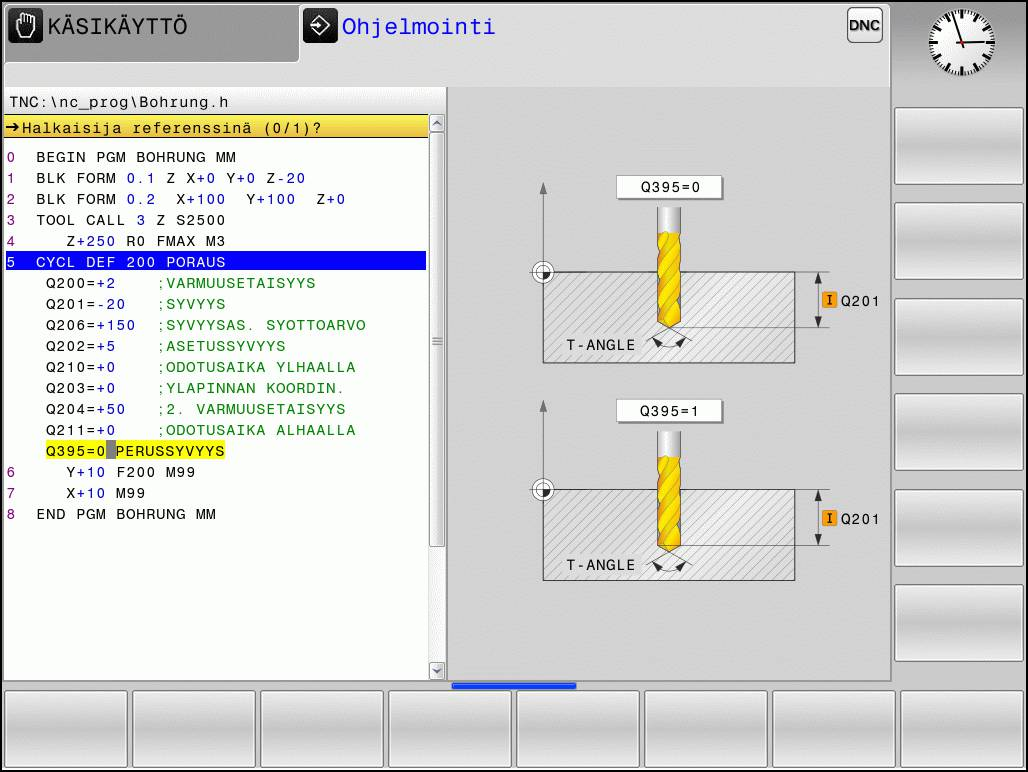
Task: Click the scroll up arrow of program list
Action: [x=437, y=124]
